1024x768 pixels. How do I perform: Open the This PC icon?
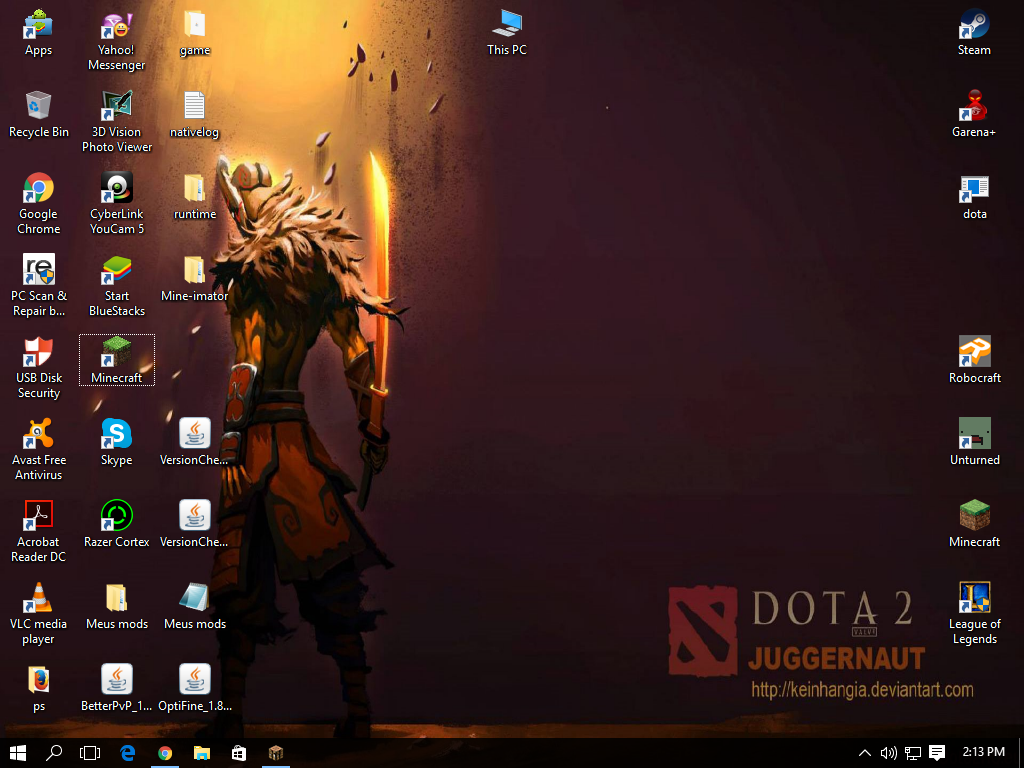click(x=507, y=33)
